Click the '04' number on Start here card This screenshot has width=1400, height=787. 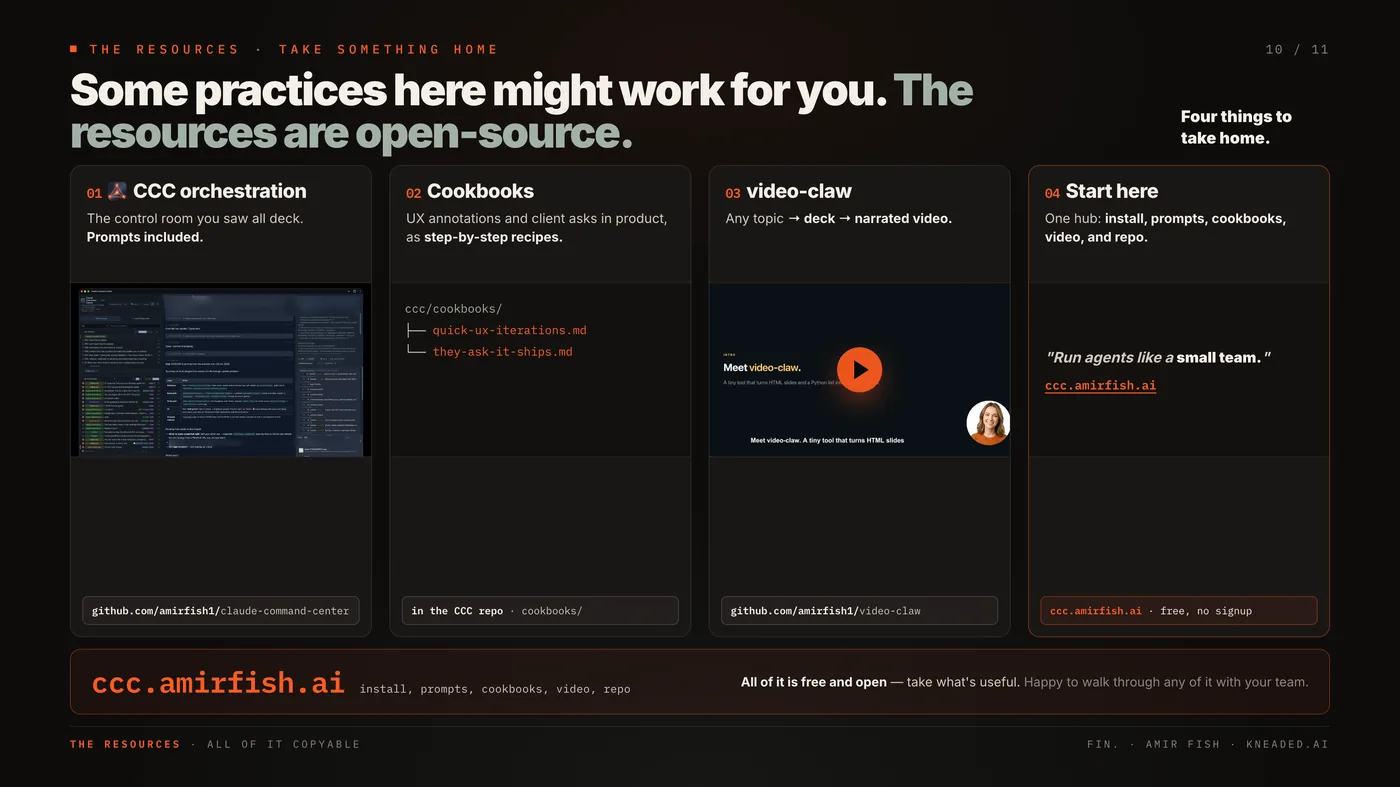point(1052,193)
